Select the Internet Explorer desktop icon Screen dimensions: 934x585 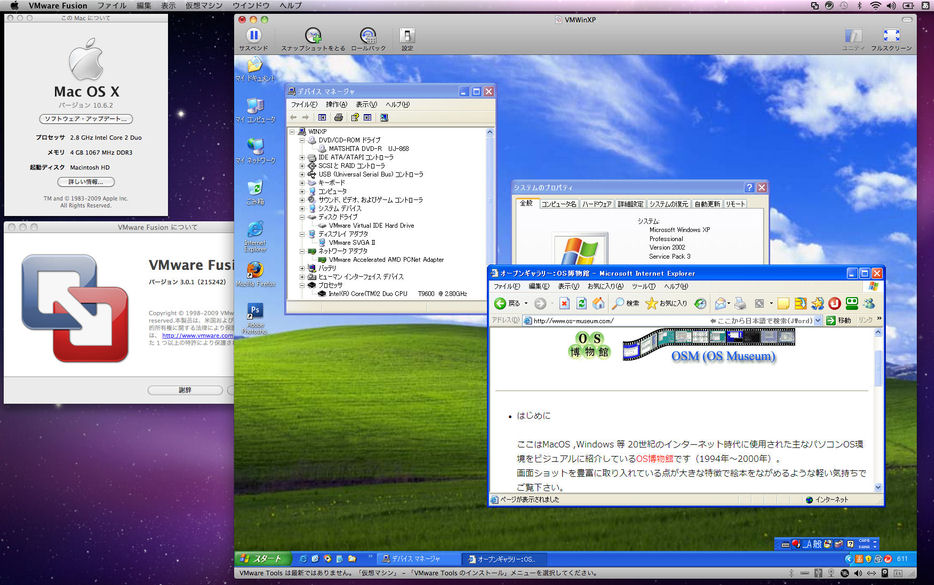tap(256, 236)
